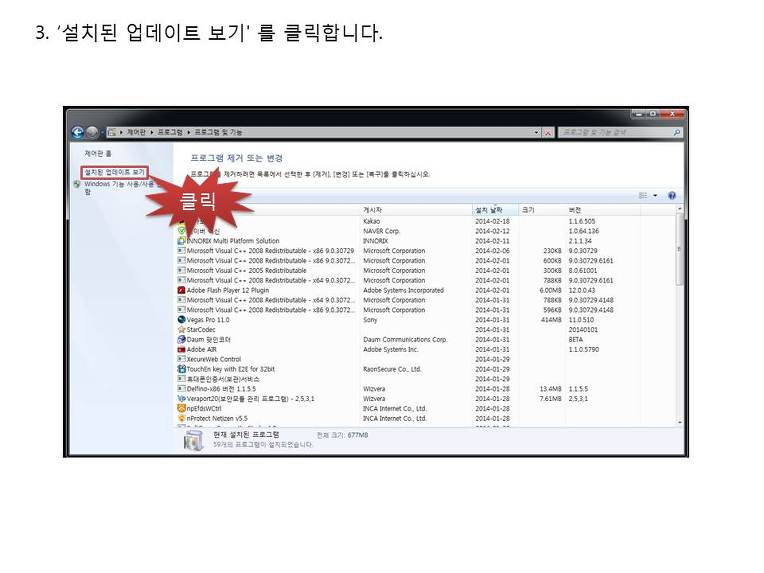Click the Vegas Pro 11.0 icon

(181, 320)
